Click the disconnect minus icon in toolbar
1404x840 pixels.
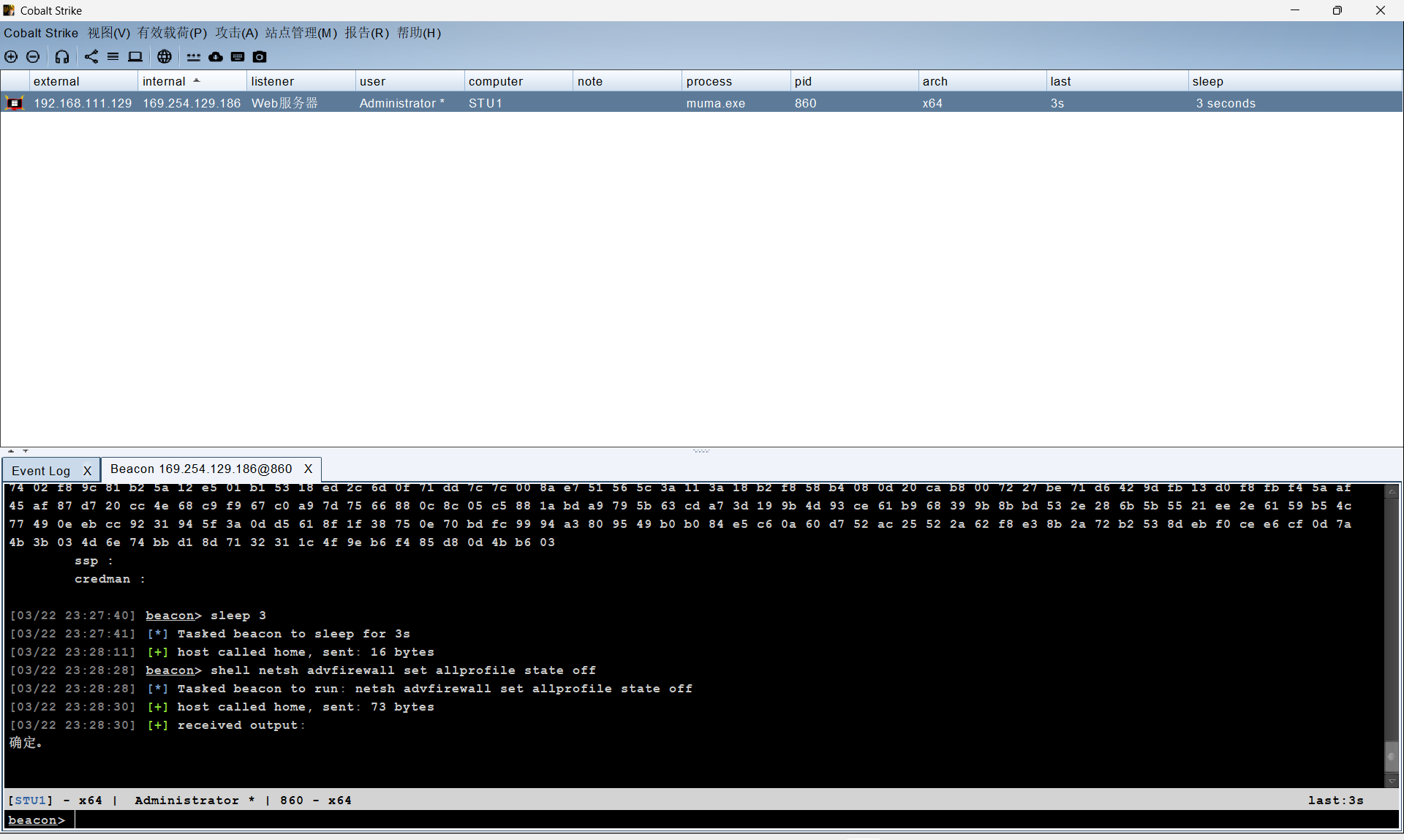pos(33,57)
